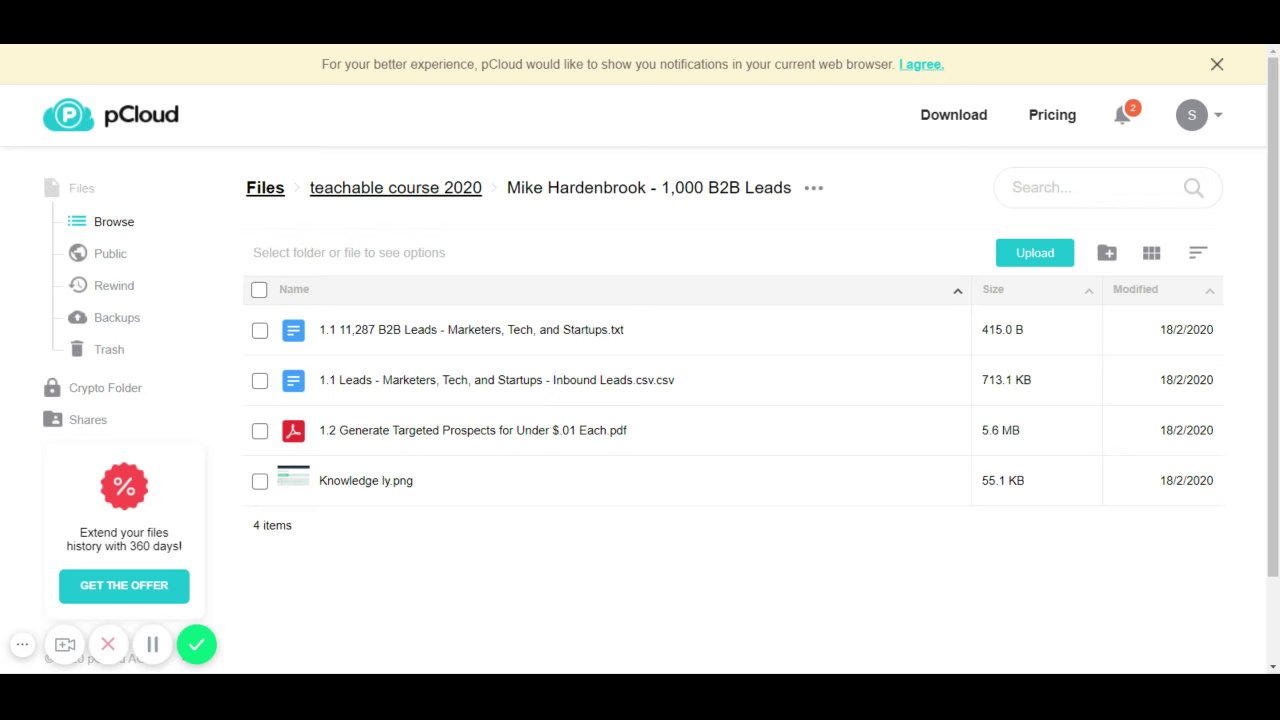Click the Size column header label
Image resolution: width=1280 pixels, height=720 pixels.
pyautogui.click(x=993, y=290)
